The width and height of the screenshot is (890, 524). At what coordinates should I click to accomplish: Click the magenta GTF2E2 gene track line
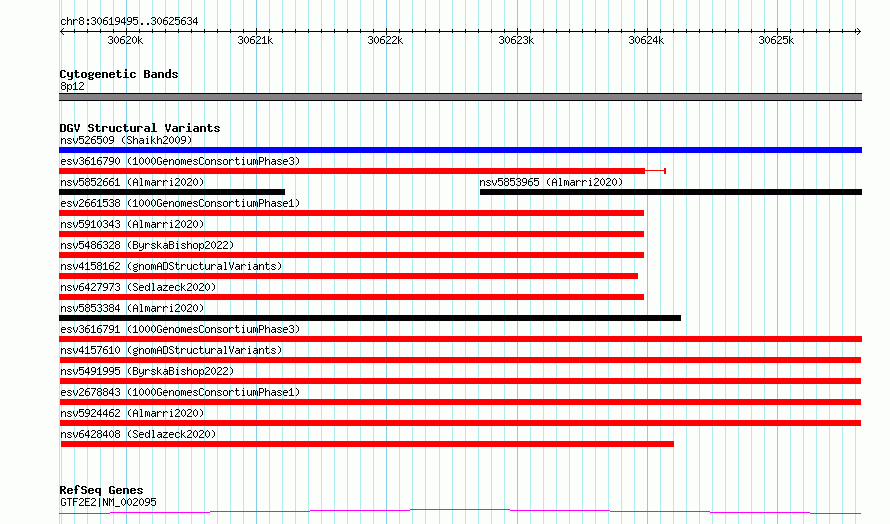point(460,512)
